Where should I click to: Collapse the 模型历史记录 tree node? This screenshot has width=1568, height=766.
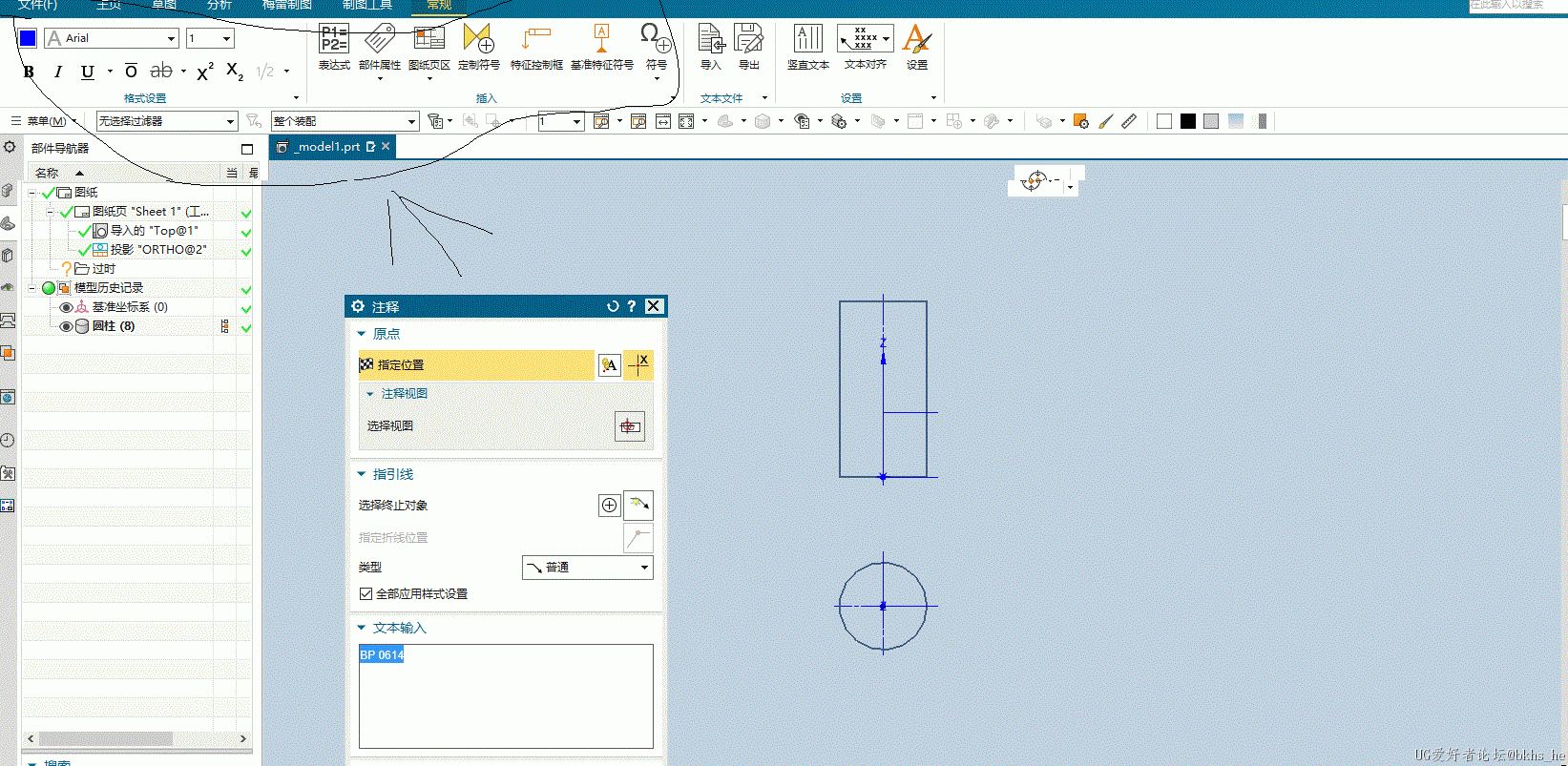pyautogui.click(x=32, y=288)
